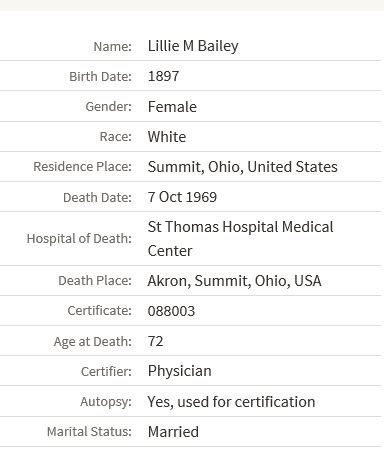Click the Marital Status label
The image size is (384, 450).
click(89, 431)
